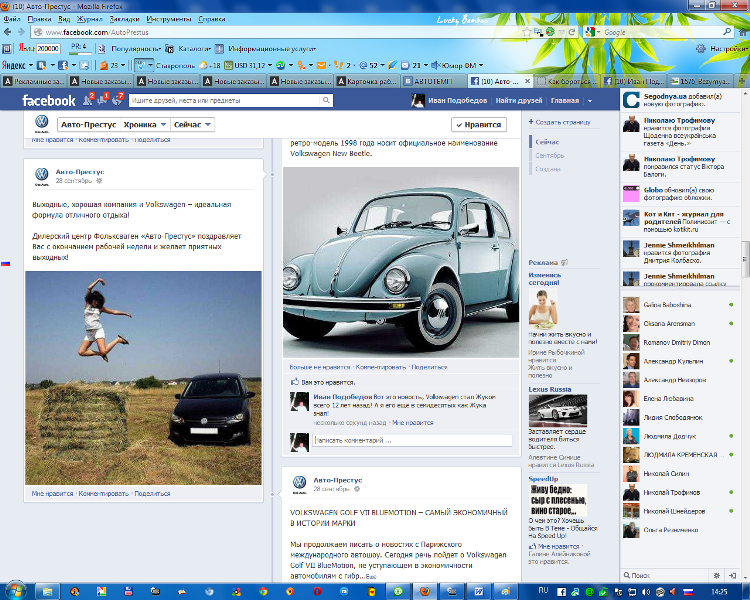Click Поделиться under the Beetle photo
The width and height of the screenshot is (750, 600).
[429, 367]
